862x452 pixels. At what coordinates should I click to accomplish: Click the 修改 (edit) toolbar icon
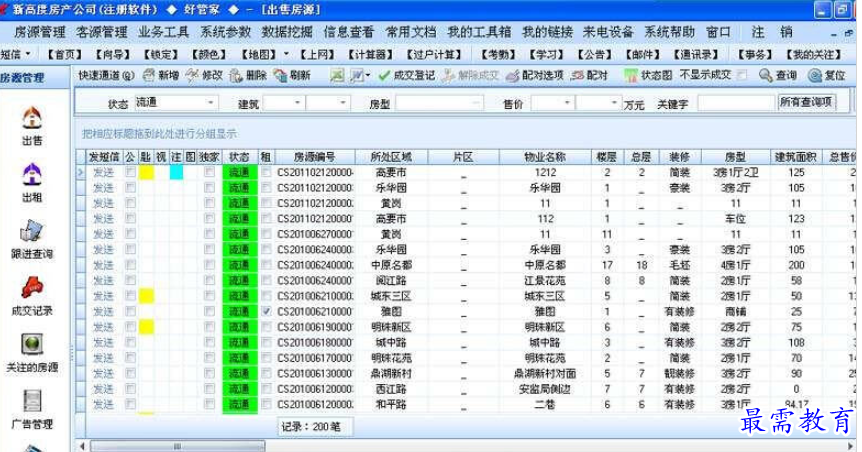pos(192,75)
